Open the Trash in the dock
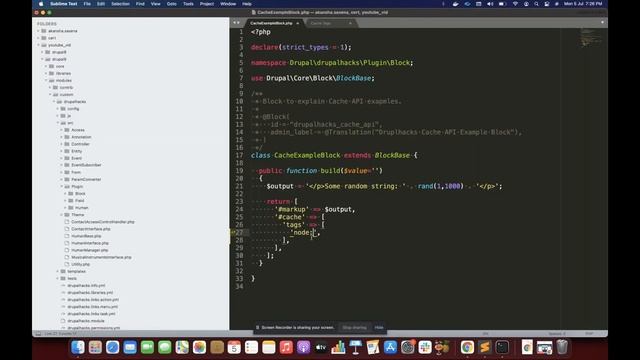 point(562,347)
